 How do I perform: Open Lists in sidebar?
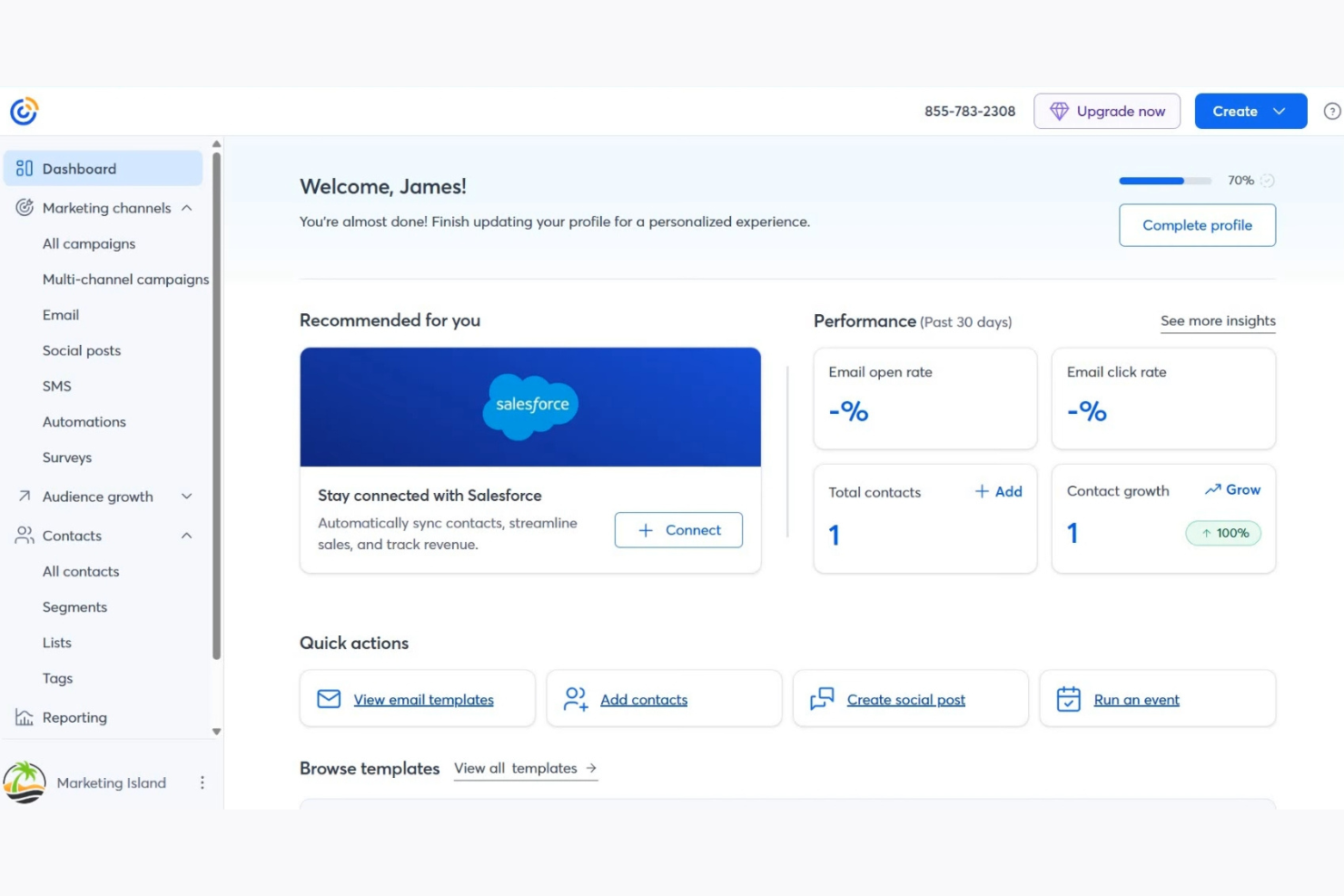click(56, 642)
